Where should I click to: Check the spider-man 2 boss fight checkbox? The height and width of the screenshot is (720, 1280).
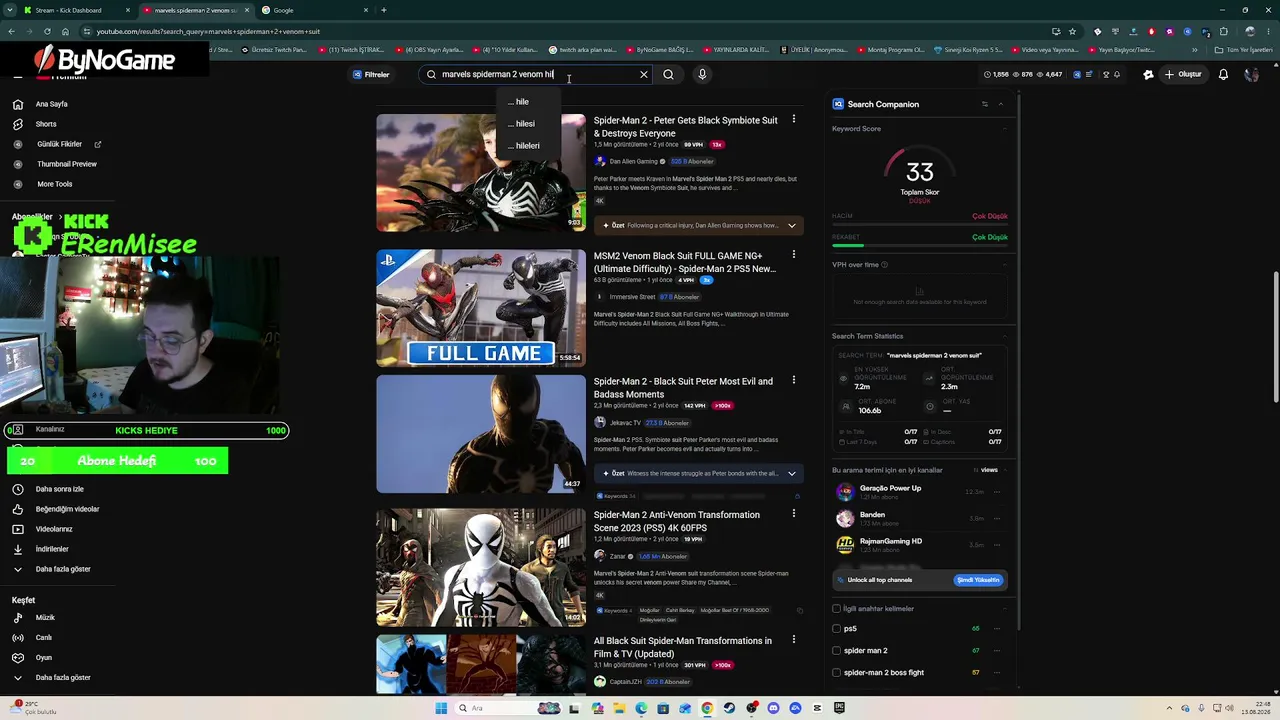pos(837,673)
